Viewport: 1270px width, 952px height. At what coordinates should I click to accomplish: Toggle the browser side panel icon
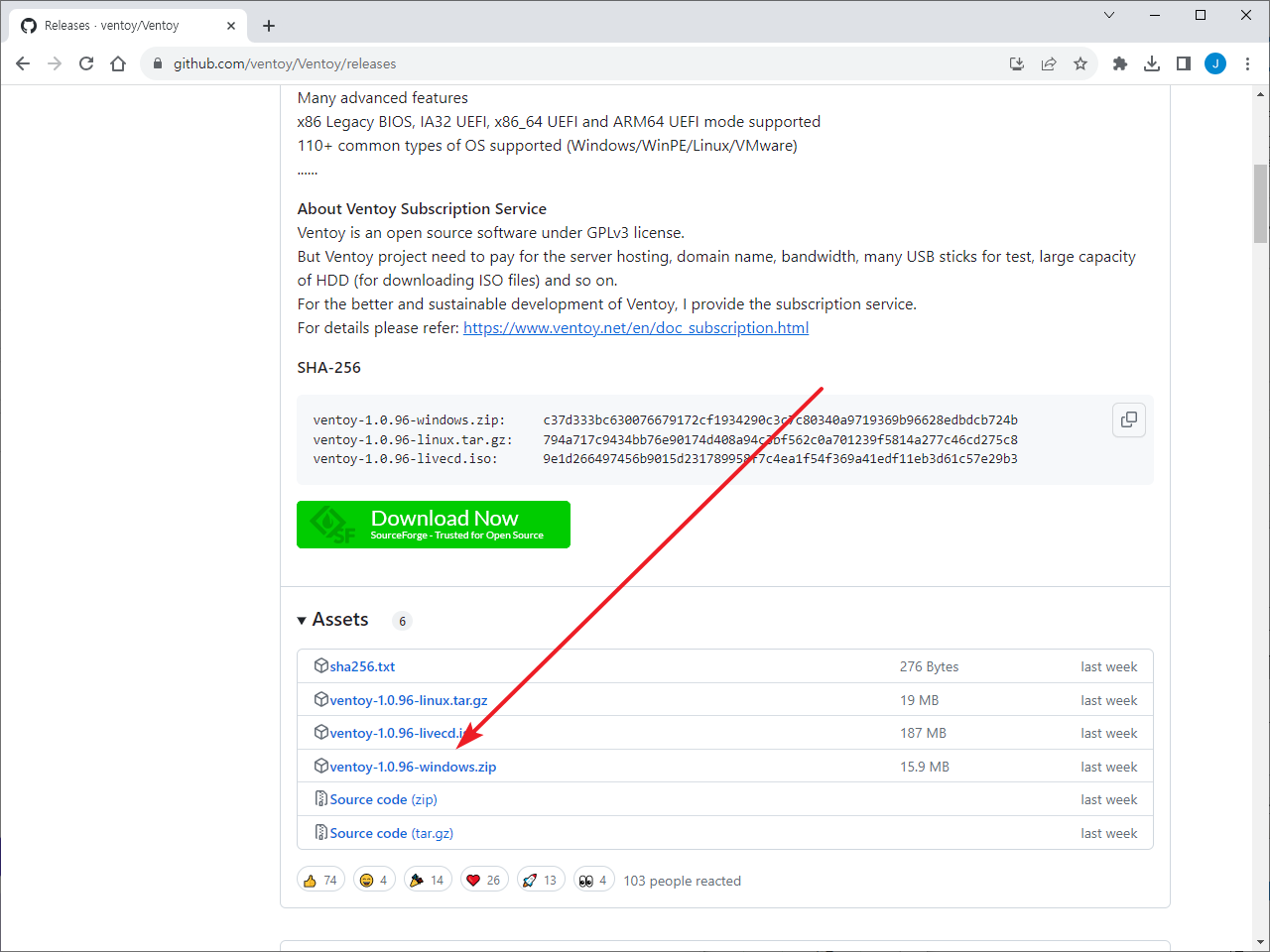click(1184, 63)
